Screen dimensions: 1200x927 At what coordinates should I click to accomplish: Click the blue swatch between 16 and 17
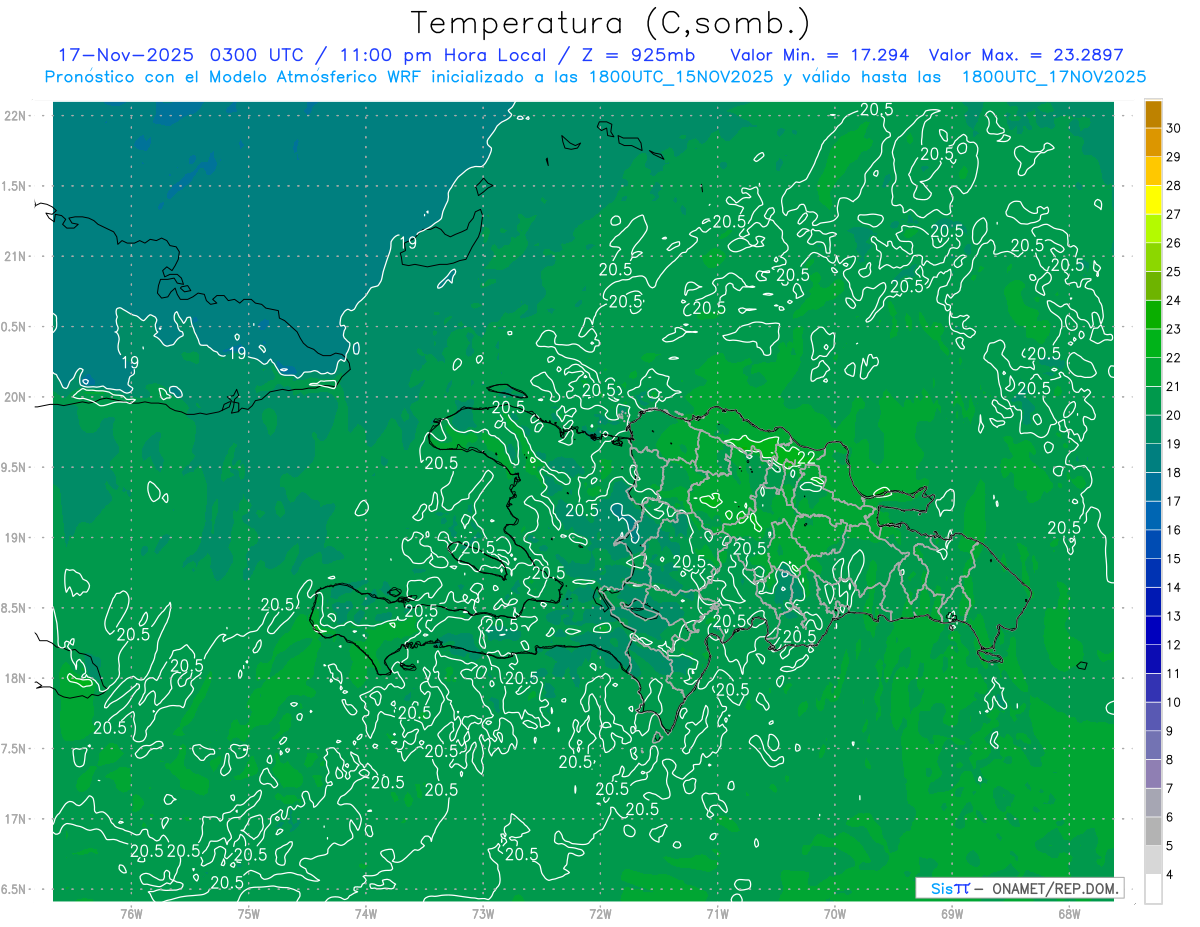coord(1153,516)
